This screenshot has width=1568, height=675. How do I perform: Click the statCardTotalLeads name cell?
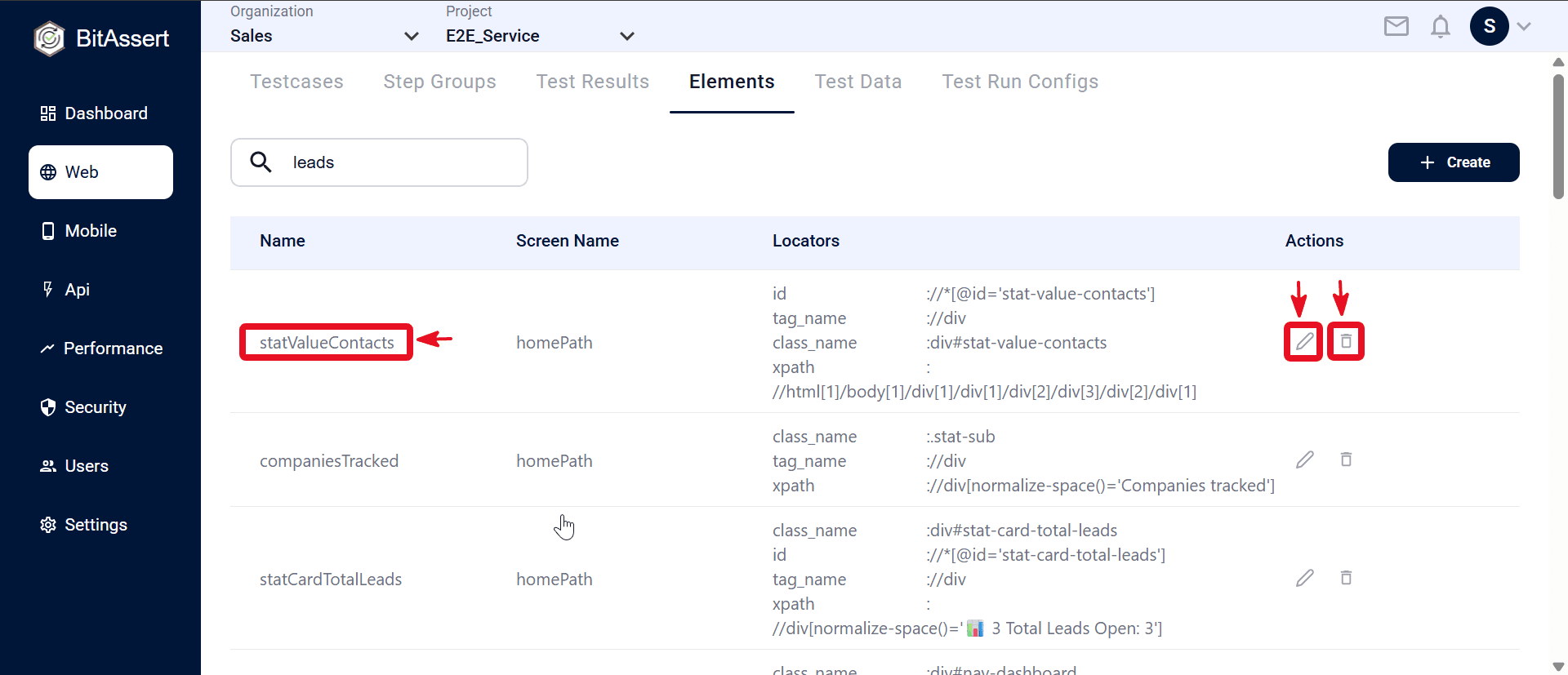(x=331, y=580)
